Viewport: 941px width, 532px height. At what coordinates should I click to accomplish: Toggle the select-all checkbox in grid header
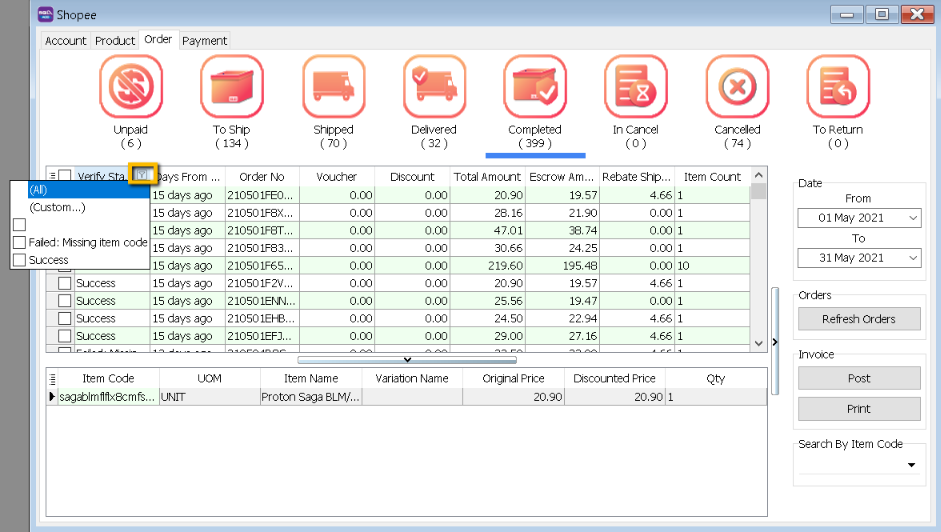65,177
